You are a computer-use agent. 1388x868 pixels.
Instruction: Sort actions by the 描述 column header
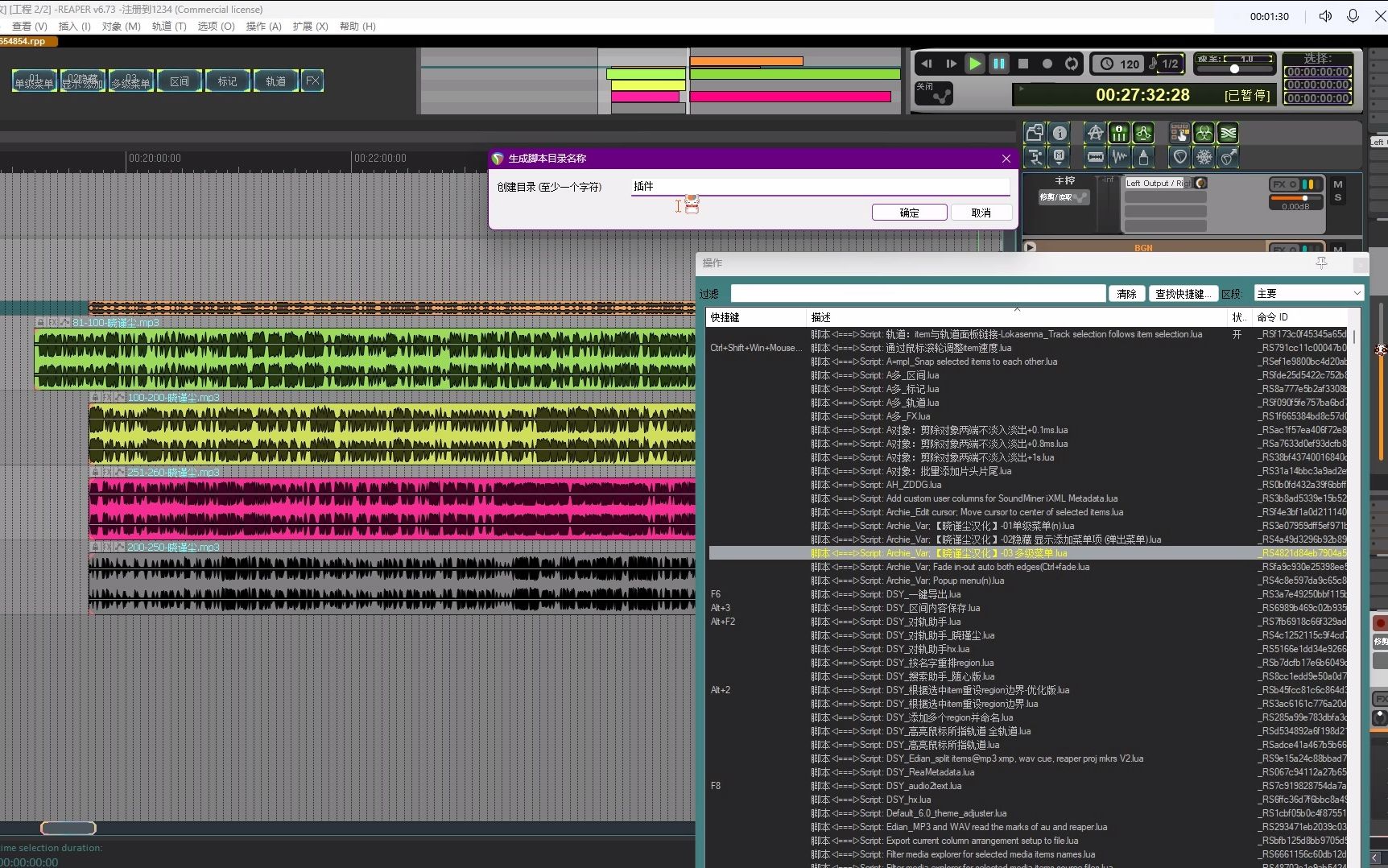click(x=1016, y=317)
